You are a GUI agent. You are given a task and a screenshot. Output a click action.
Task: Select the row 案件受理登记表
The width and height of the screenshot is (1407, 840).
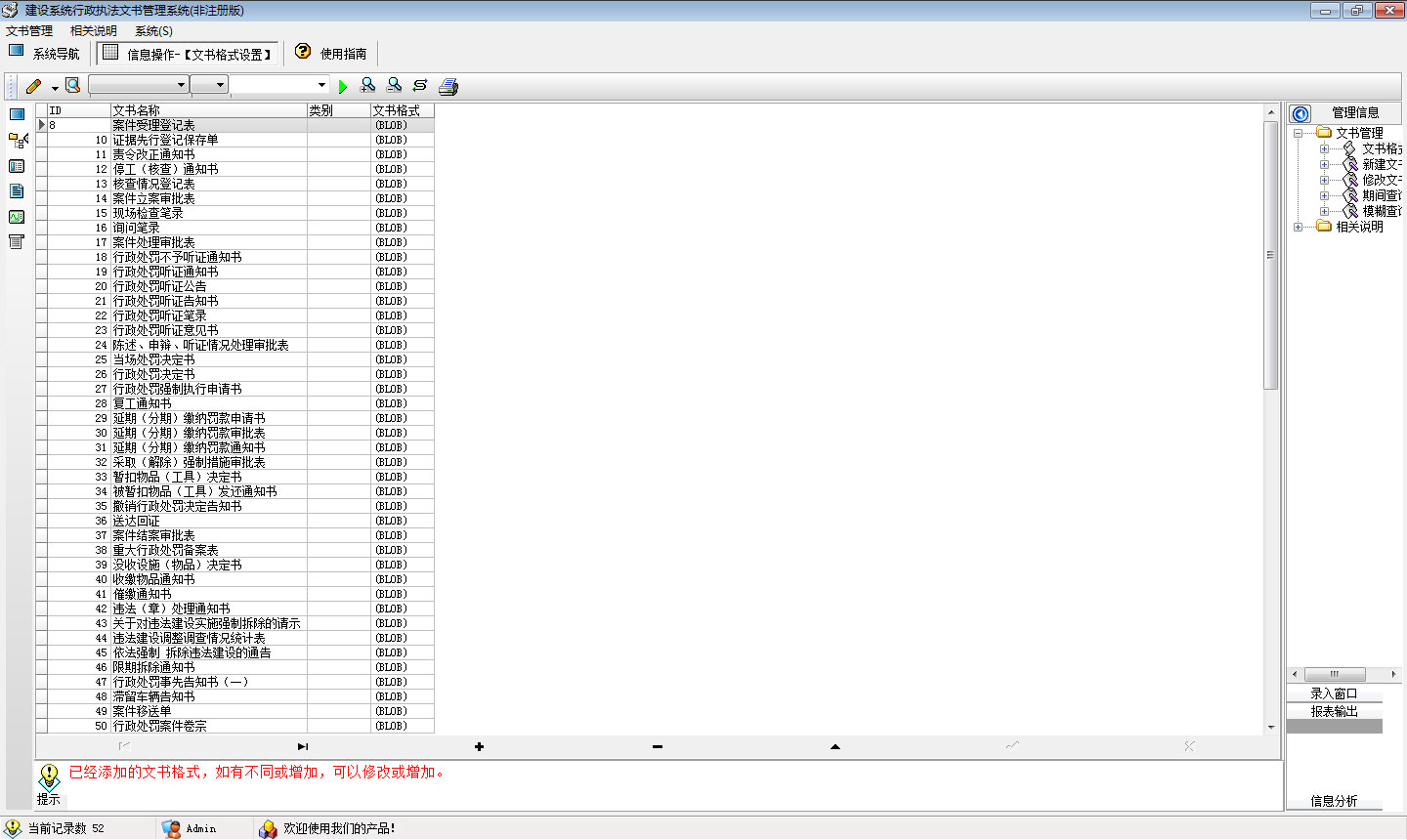(x=235, y=125)
